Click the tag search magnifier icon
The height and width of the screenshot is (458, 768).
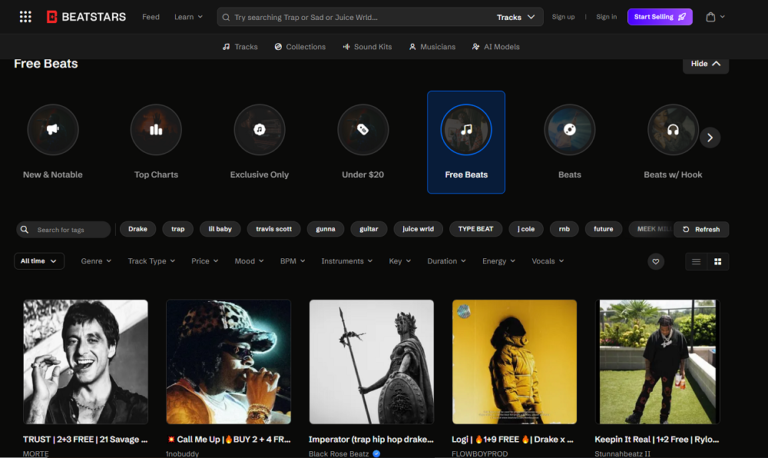tap(24, 229)
